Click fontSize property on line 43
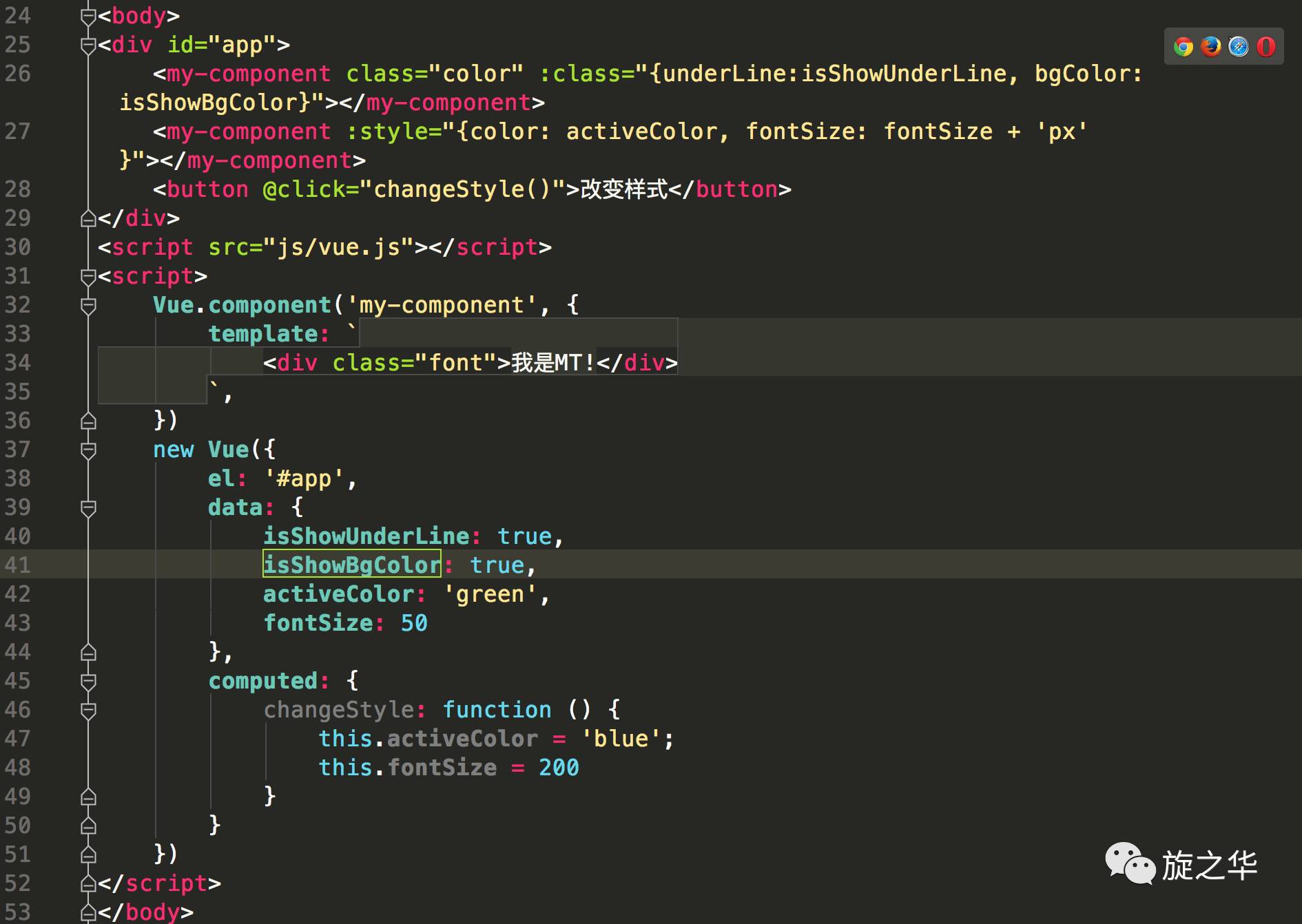The height and width of the screenshot is (924, 1302). click(x=318, y=622)
